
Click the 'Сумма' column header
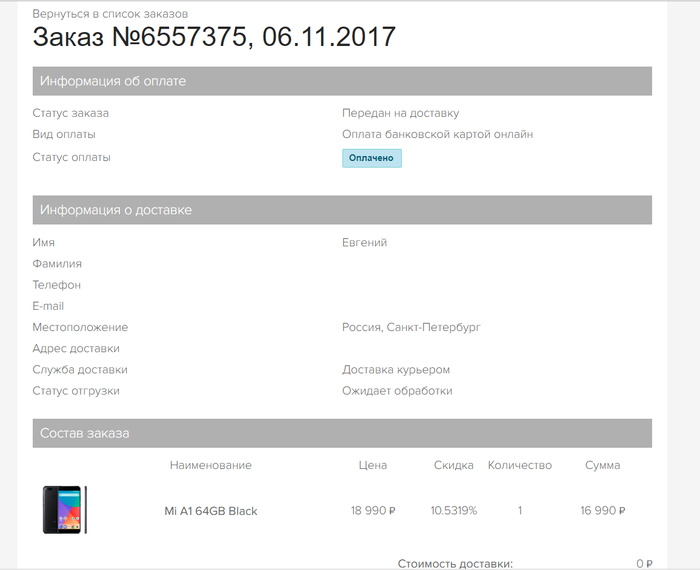tap(603, 465)
